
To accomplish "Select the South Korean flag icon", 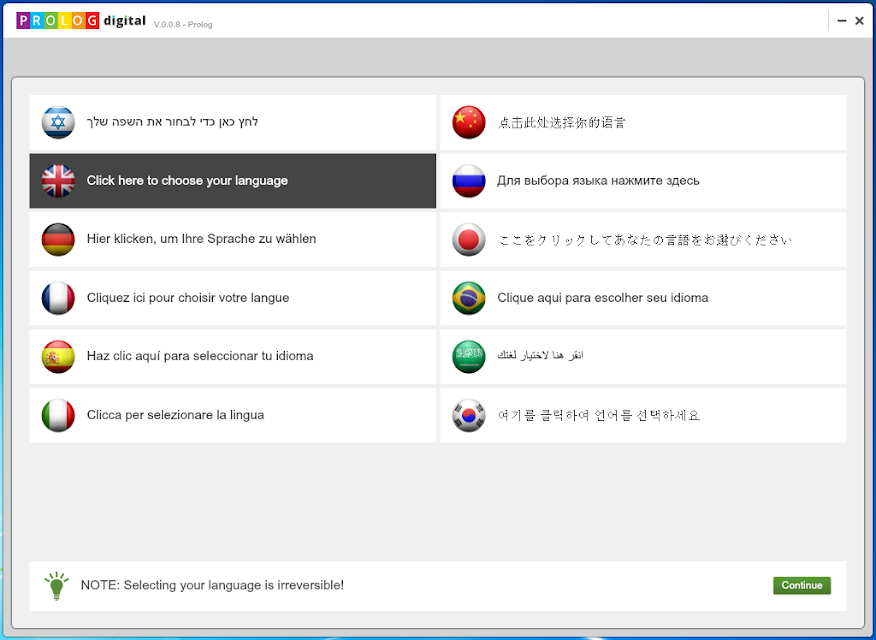I will click(469, 415).
